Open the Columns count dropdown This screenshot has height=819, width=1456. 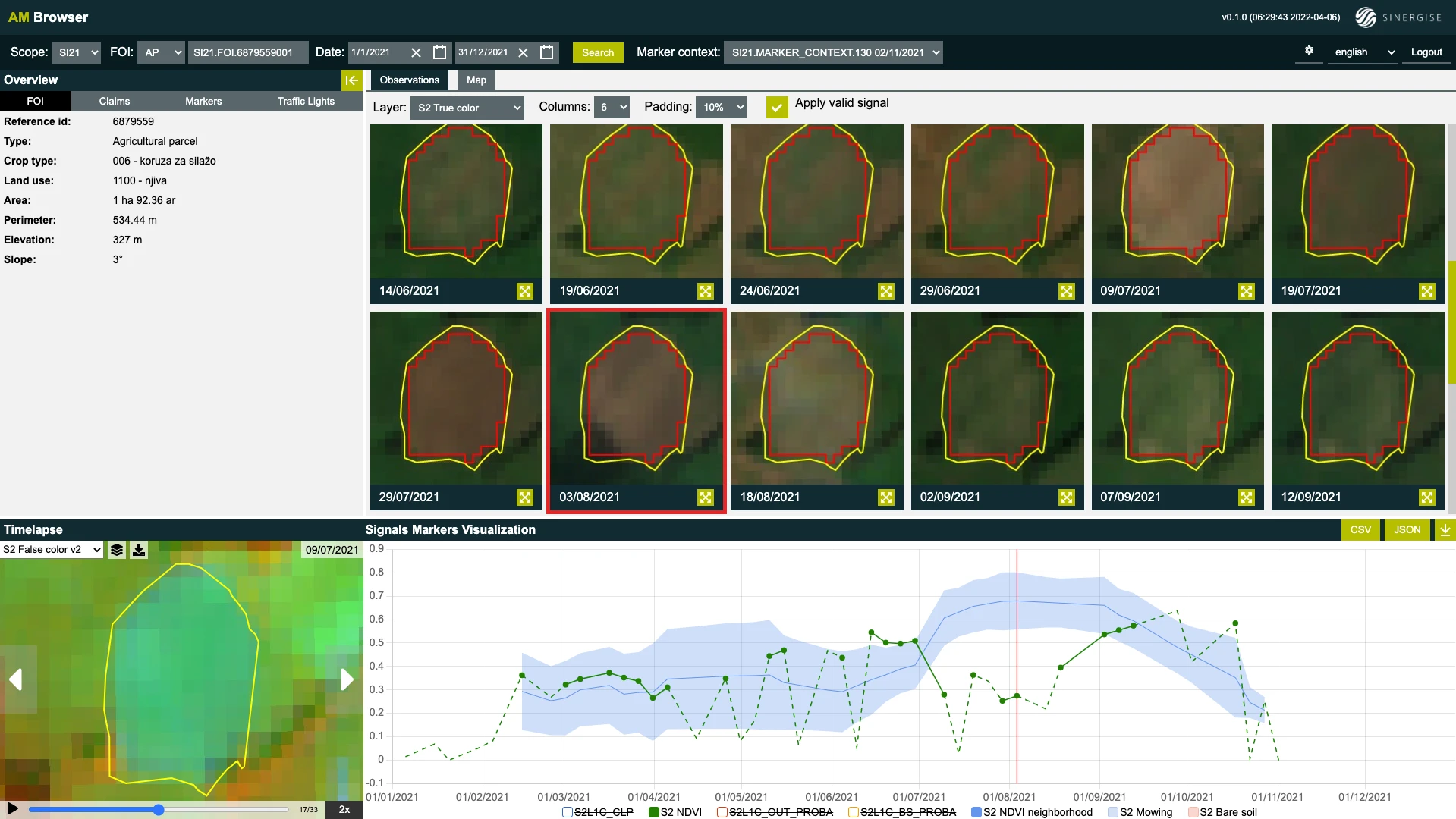click(612, 107)
